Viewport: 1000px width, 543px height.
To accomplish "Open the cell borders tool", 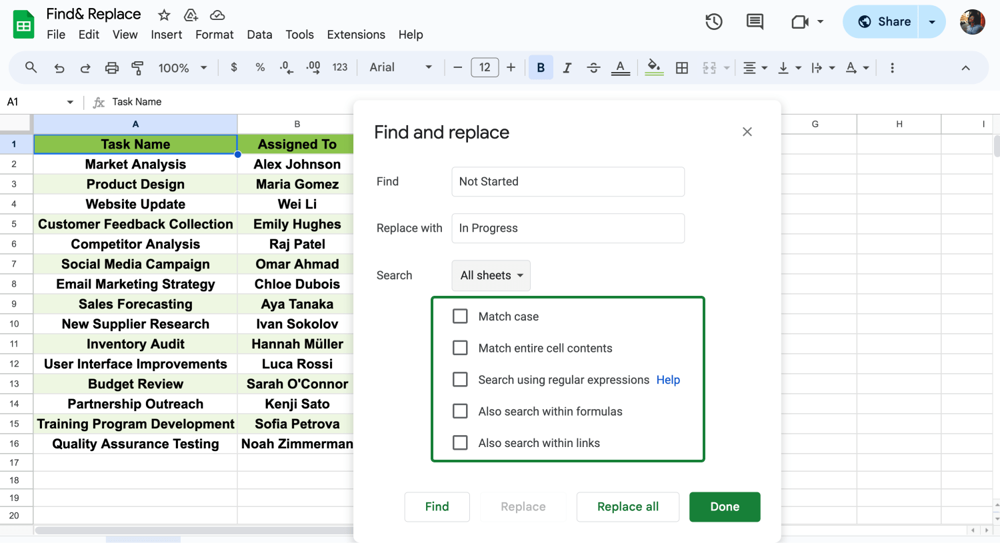I will point(682,68).
